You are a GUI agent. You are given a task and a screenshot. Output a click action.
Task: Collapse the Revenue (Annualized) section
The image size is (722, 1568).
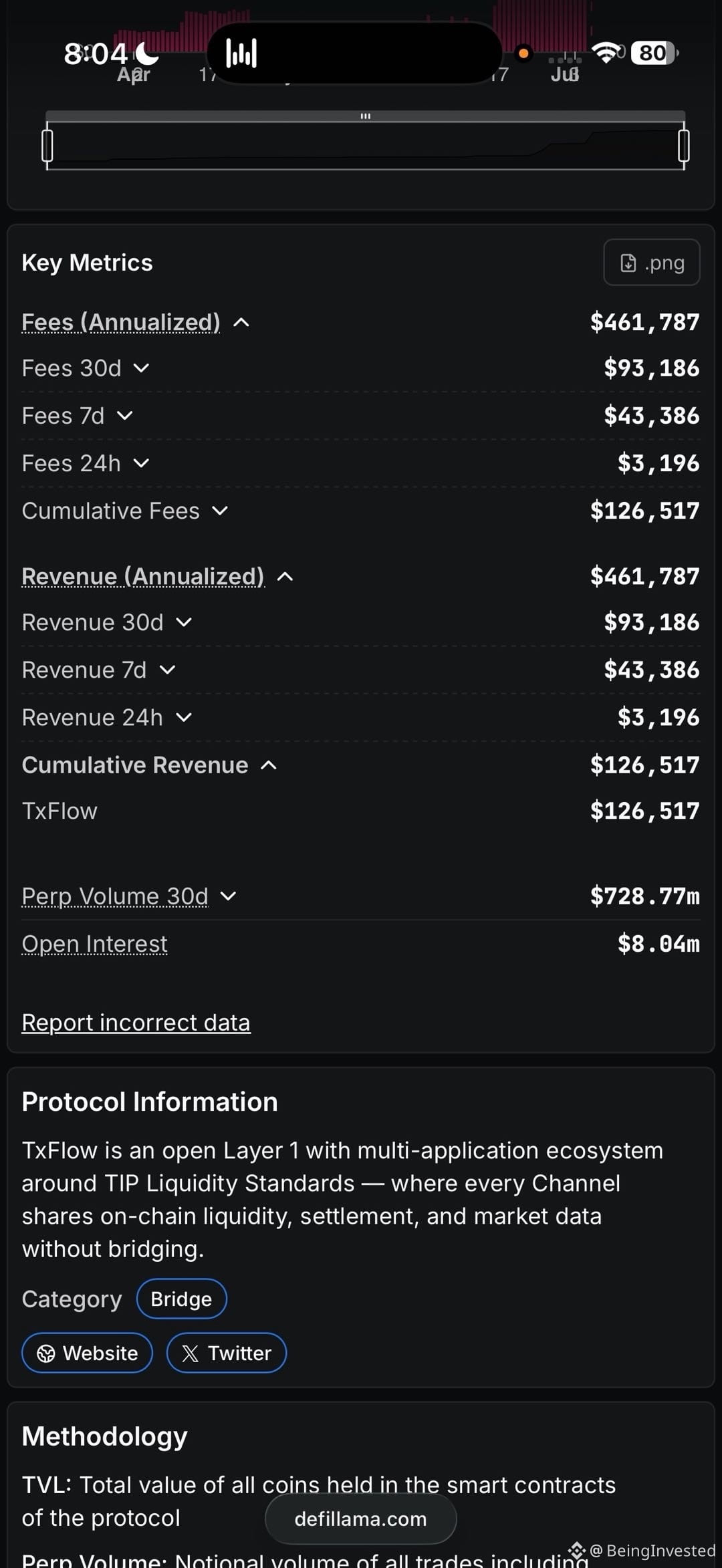285,577
